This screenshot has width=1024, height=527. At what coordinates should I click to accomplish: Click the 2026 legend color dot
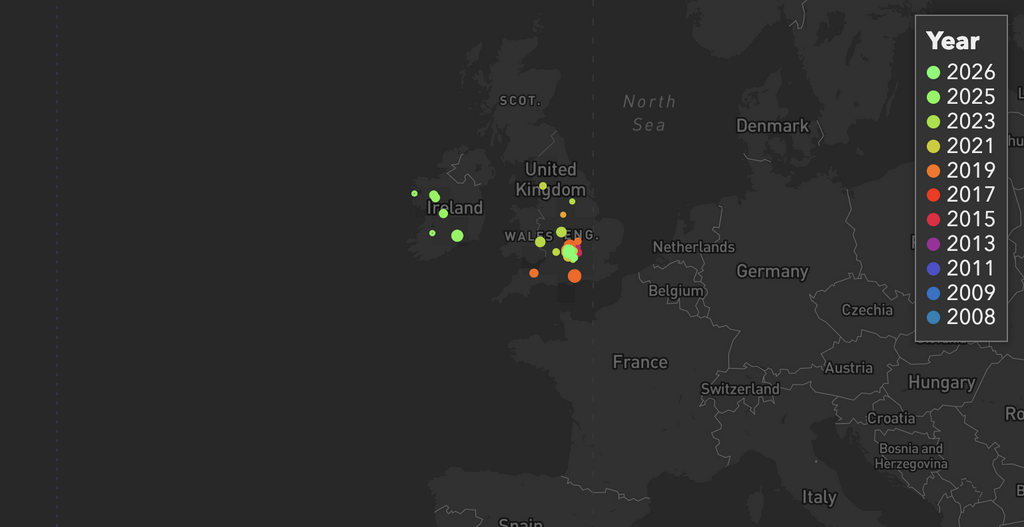click(x=933, y=72)
